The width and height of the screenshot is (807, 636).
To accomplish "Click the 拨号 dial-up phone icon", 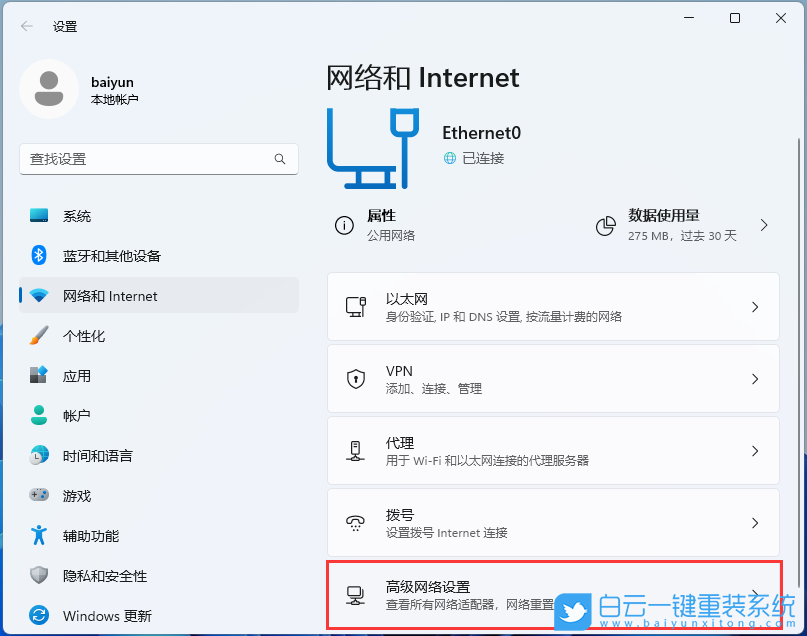I will pyautogui.click(x=356, y=522).
